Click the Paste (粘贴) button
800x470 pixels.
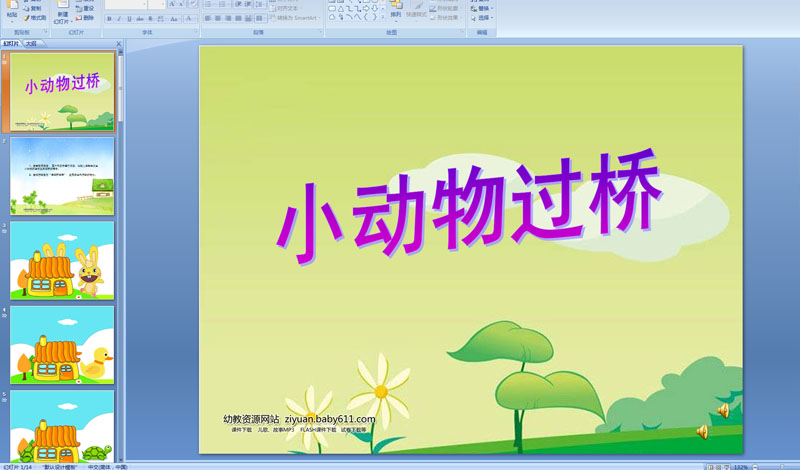coord(12,11)
